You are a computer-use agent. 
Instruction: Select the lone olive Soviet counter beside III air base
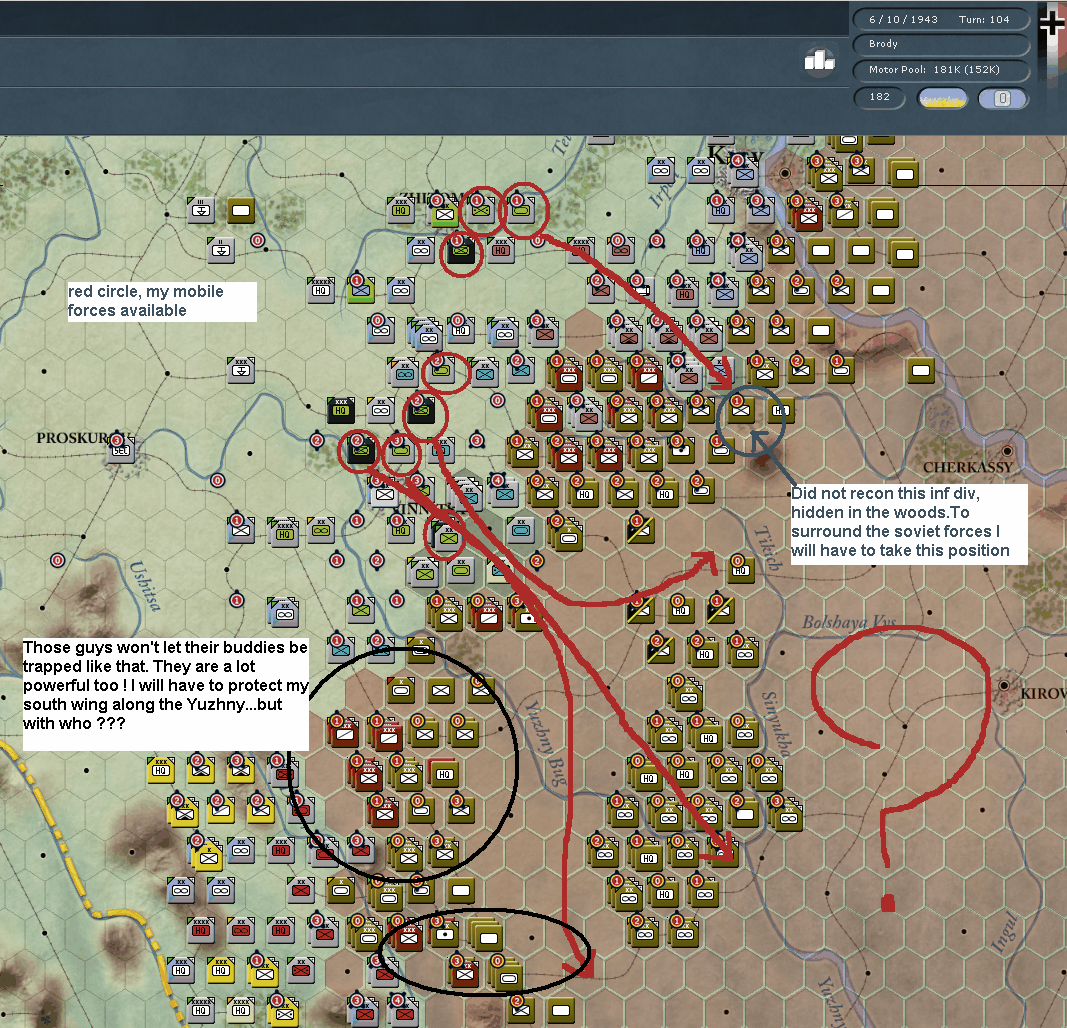click(x=241, y=210)
